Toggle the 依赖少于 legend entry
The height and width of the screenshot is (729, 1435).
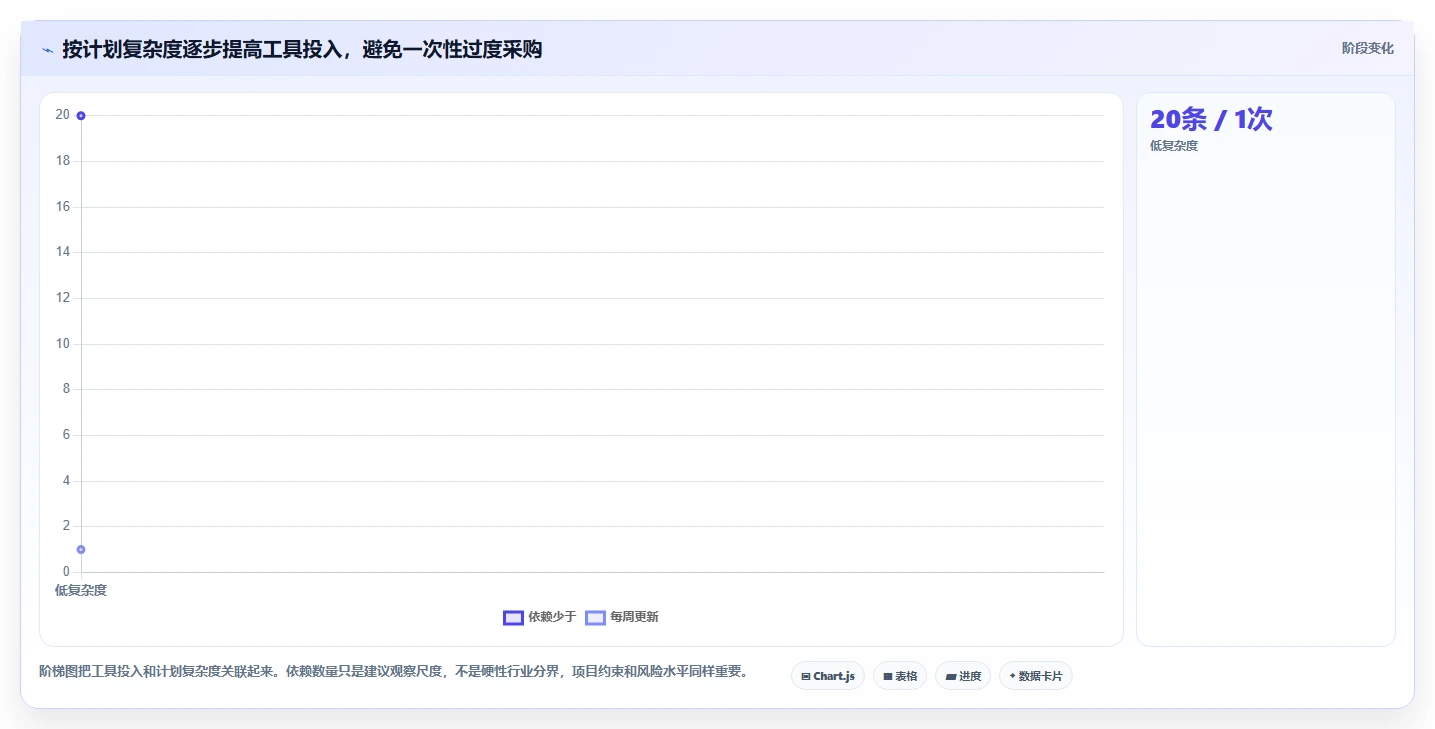pyautogui.click(x=540, y=617)
